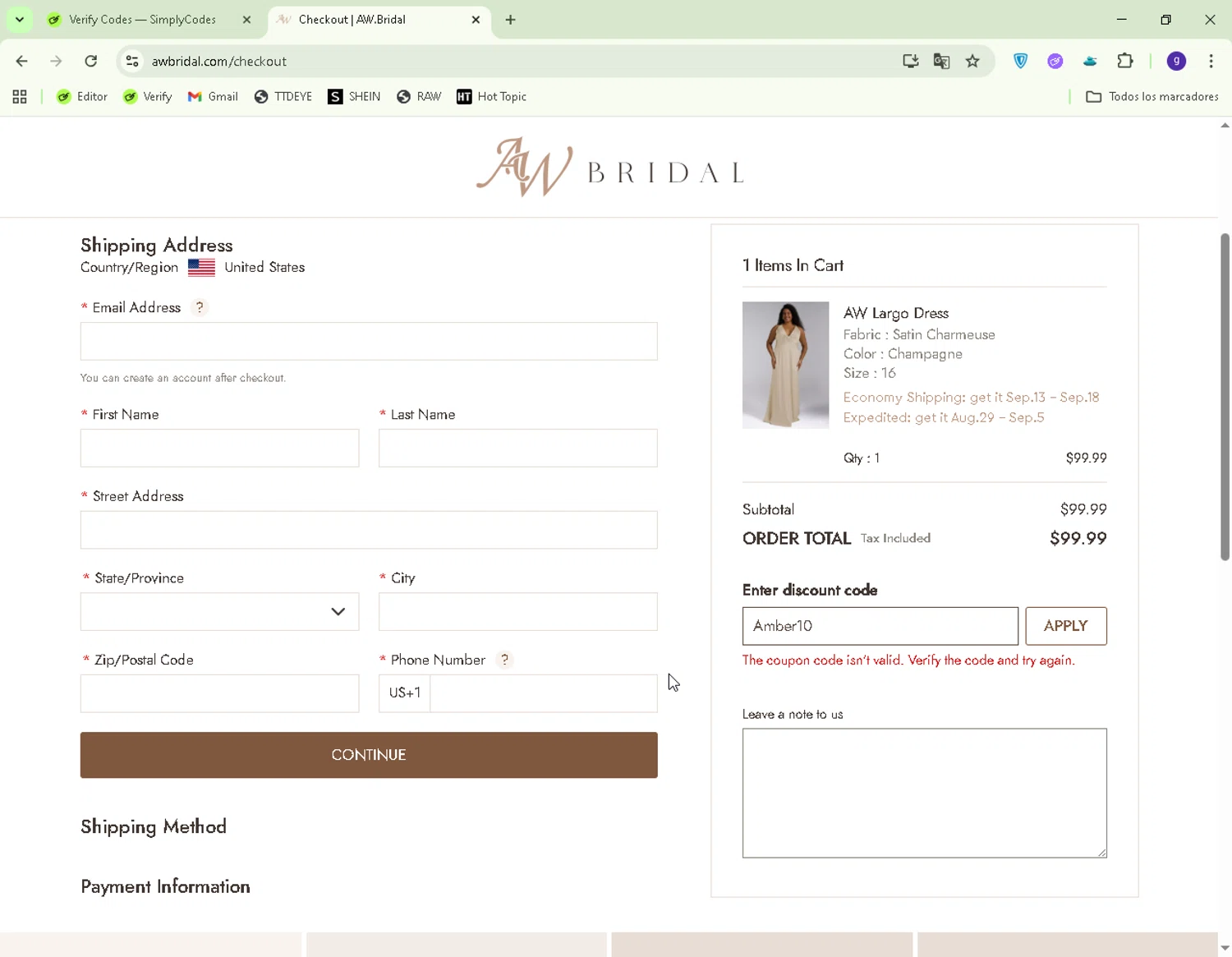Click the US+1 phone prefix

[404, 693]
